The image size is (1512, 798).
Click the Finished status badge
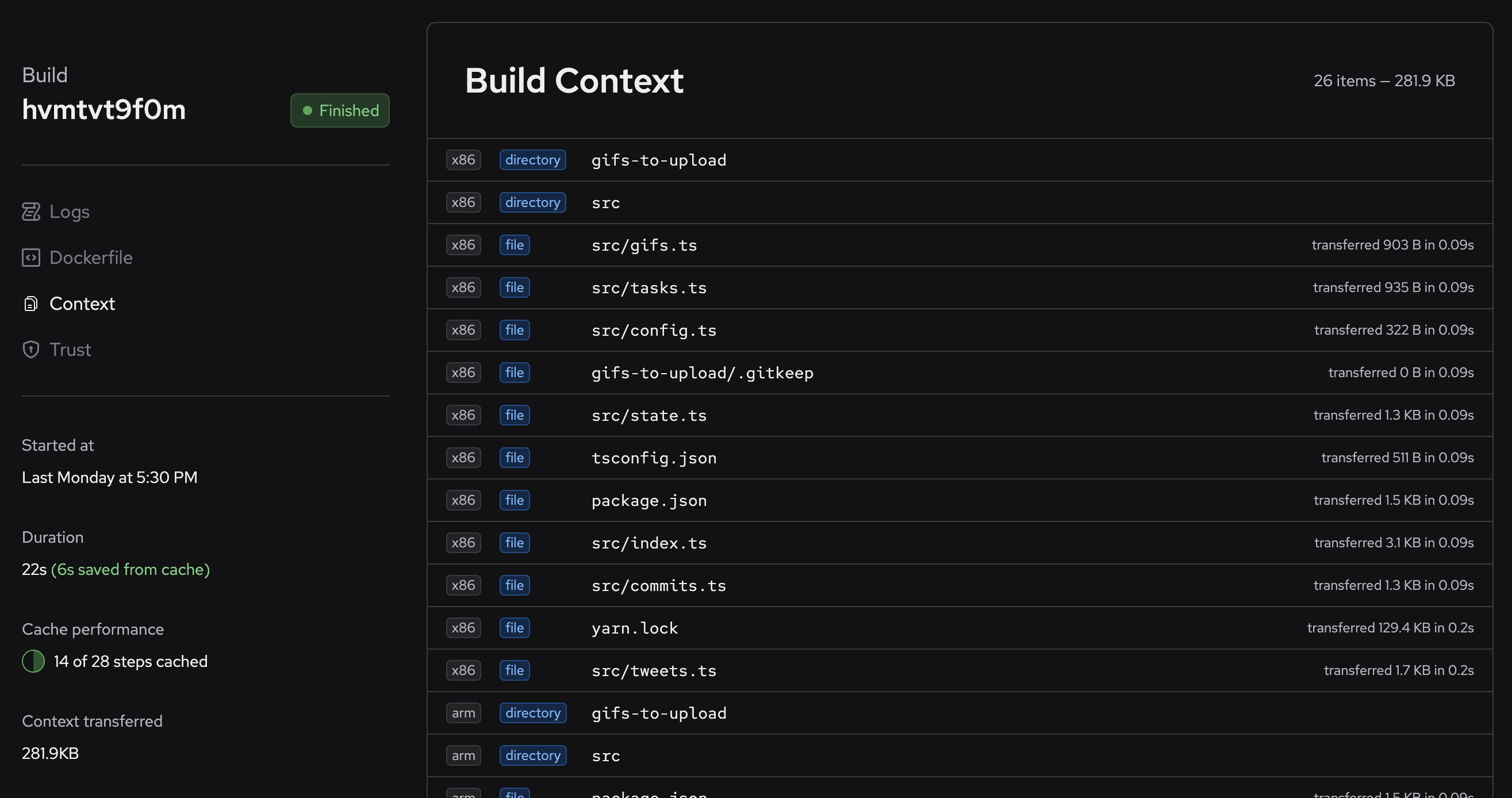(340, 110)
